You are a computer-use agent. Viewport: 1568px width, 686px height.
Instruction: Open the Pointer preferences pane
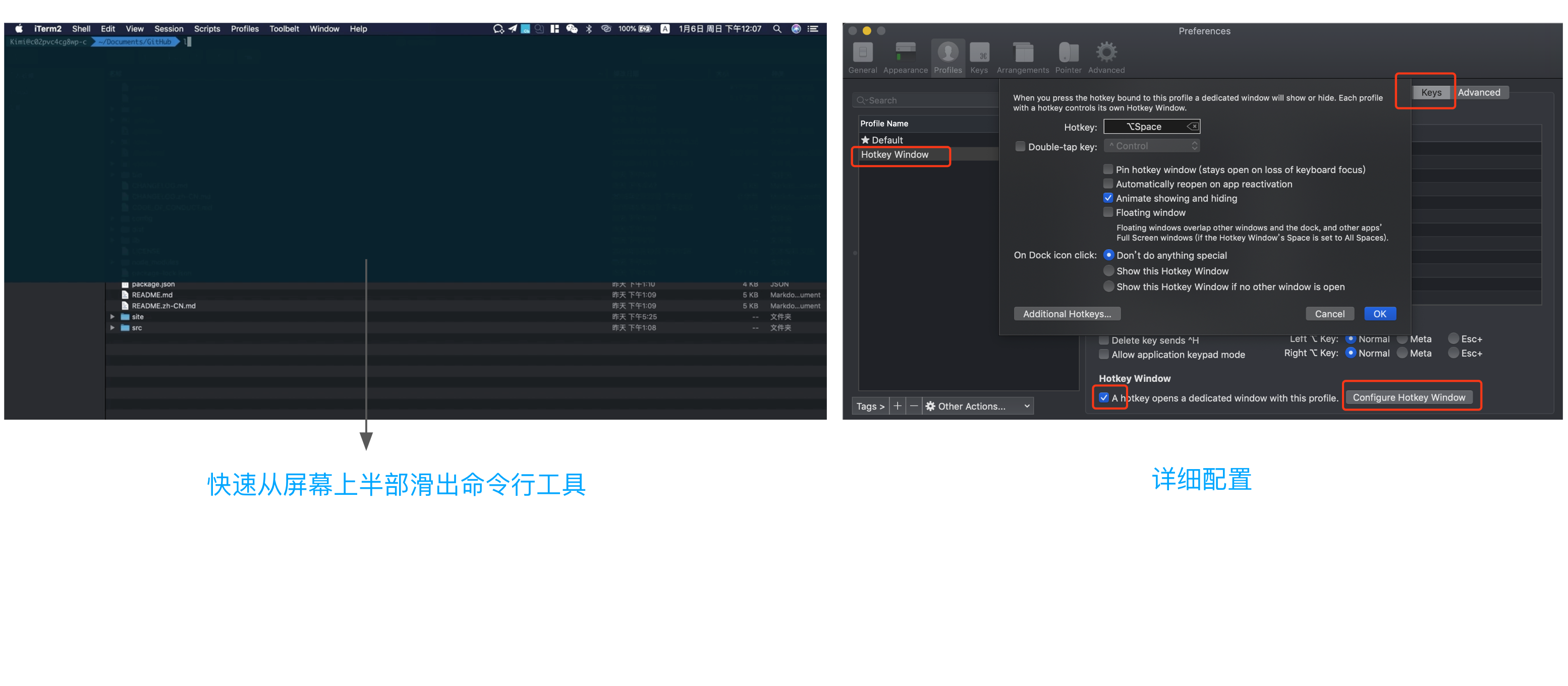[1068, 58]
